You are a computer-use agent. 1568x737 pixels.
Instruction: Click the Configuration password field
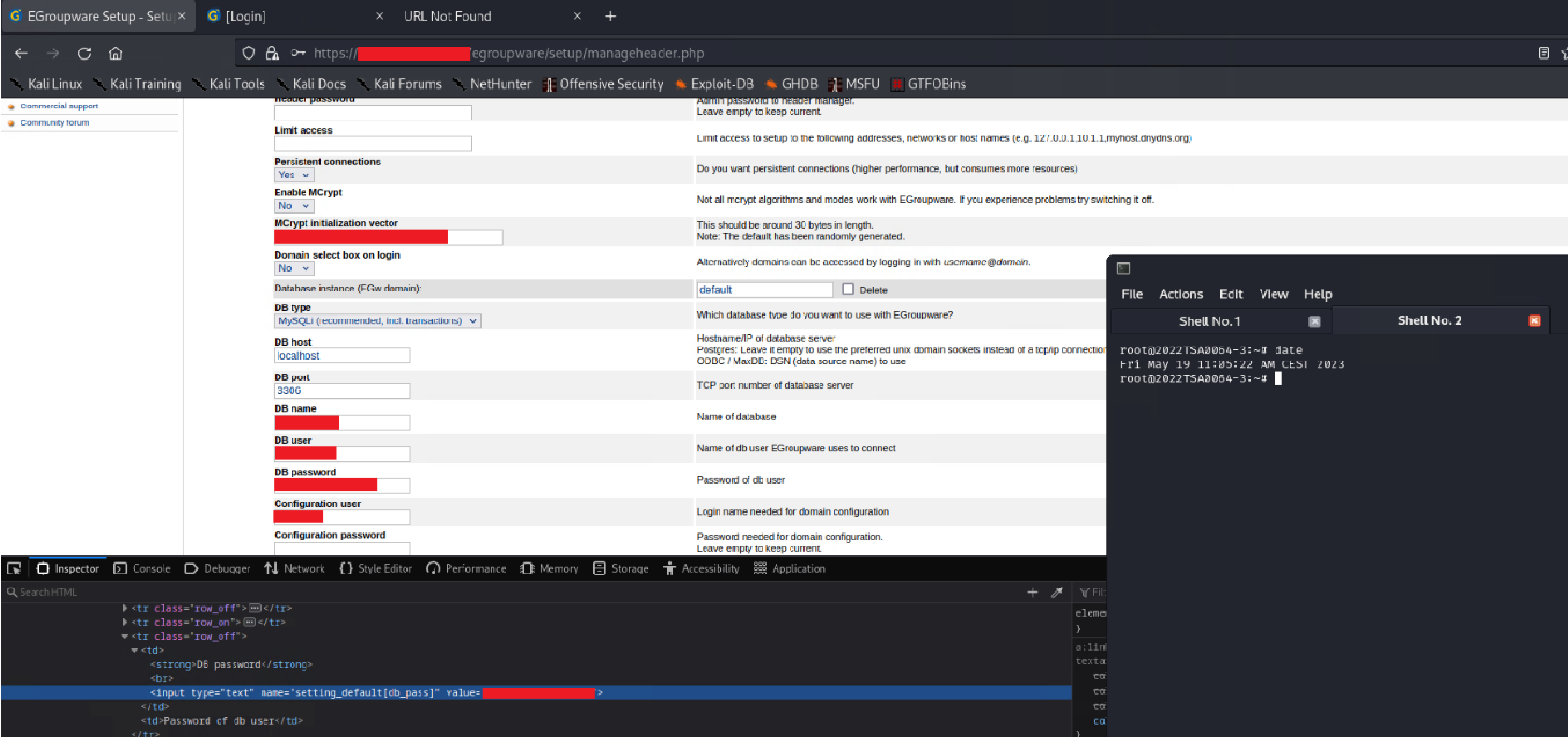(x=342, y=548)
